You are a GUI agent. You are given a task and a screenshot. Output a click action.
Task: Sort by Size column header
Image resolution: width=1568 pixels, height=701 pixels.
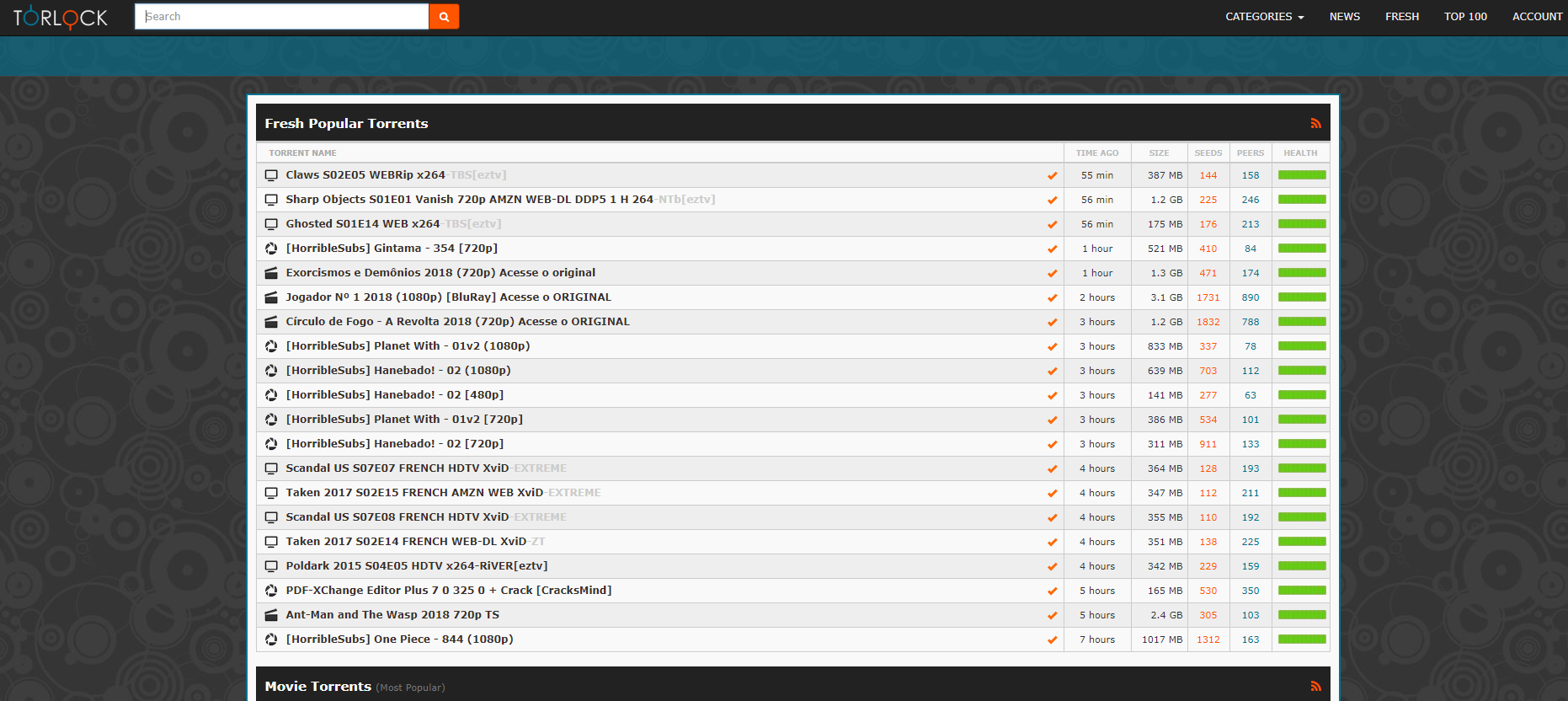(x=1159, y=153)
